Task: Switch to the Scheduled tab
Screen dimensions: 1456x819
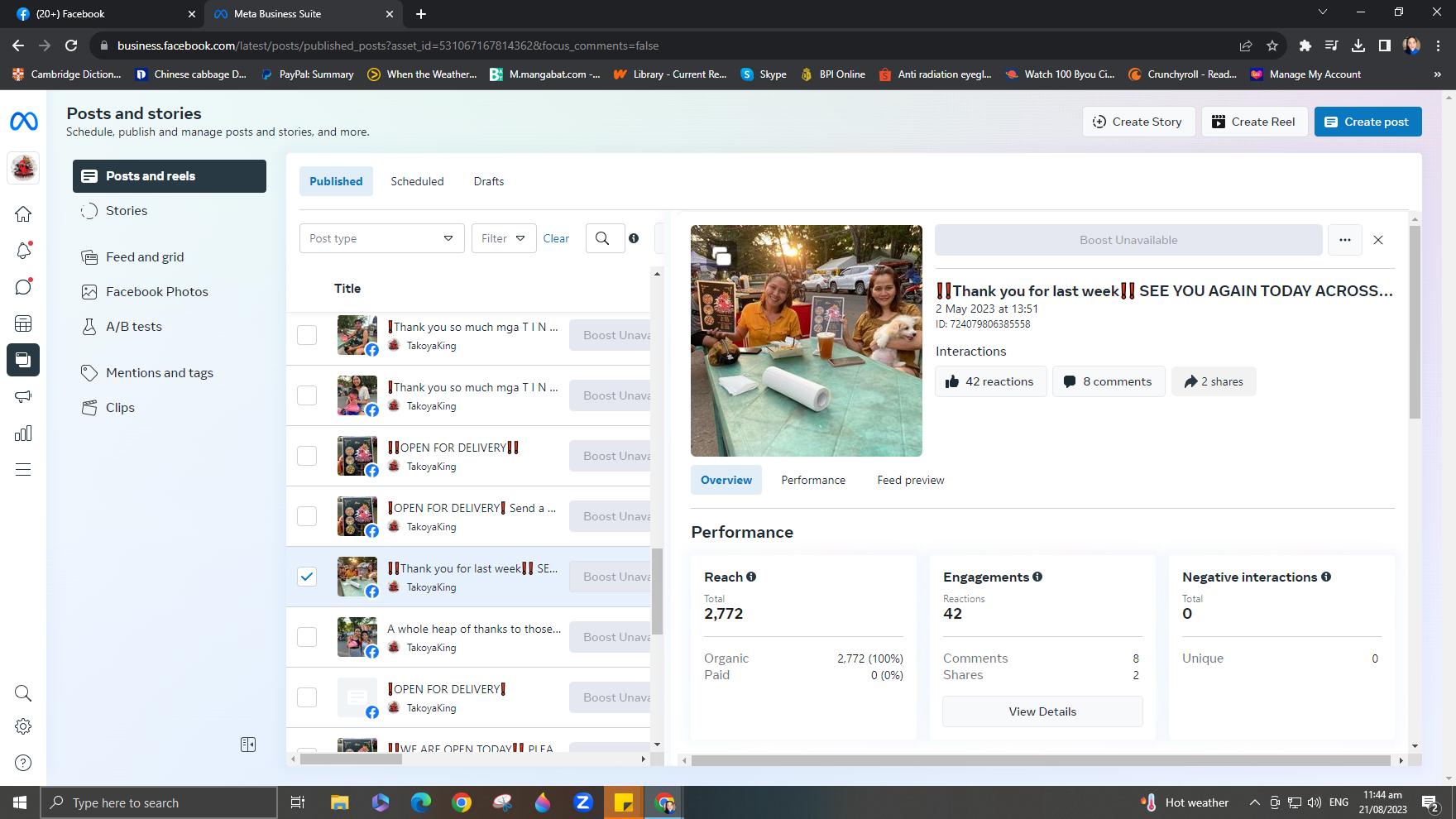Action: pyautogui.click(x=417, y=181)
